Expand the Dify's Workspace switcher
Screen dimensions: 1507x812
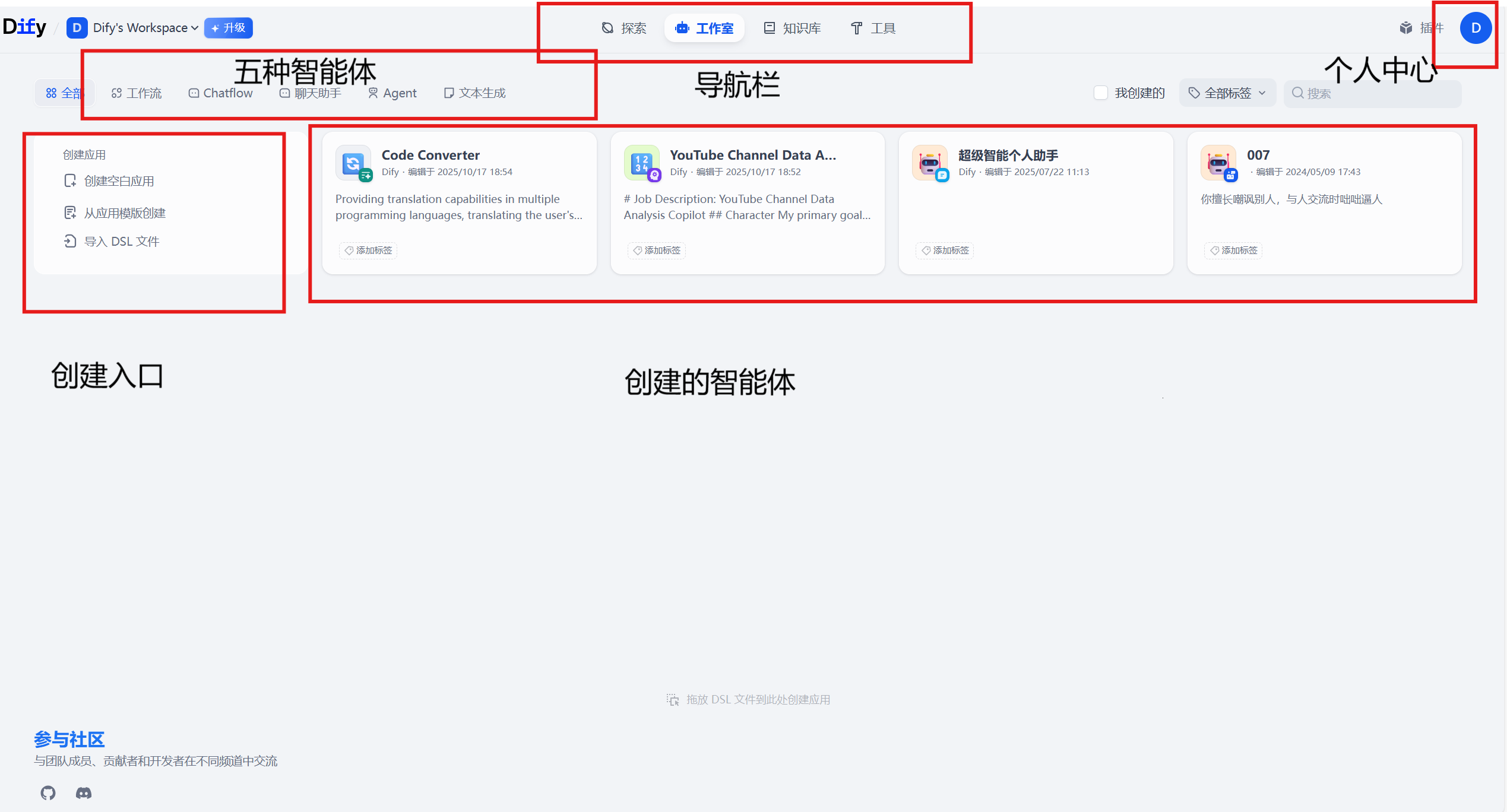(131, 27)
